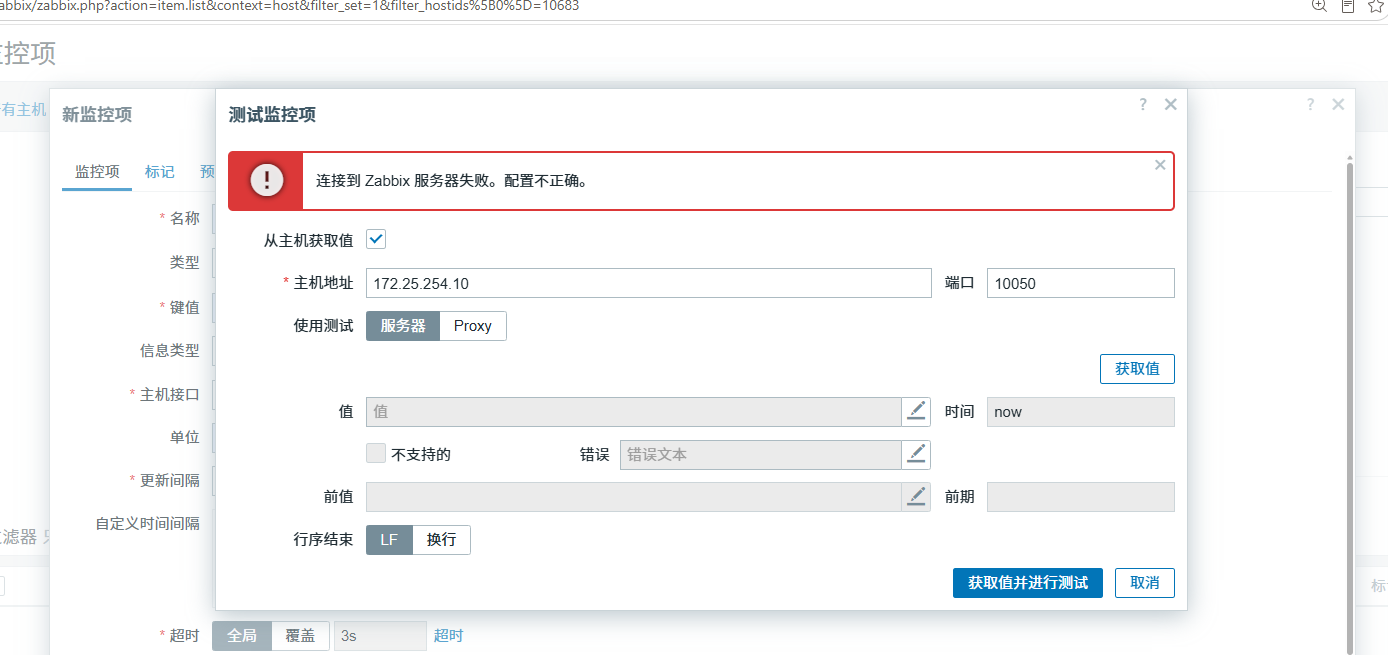This screenshot has width=1388, height=655.
Task: Click the browser zoom magnifier icon
Action: click(x=1320, y=6)
